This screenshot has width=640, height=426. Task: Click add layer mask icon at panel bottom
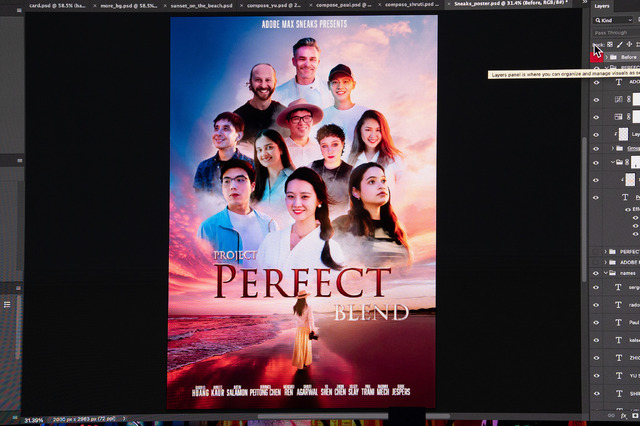click(635, 416)
